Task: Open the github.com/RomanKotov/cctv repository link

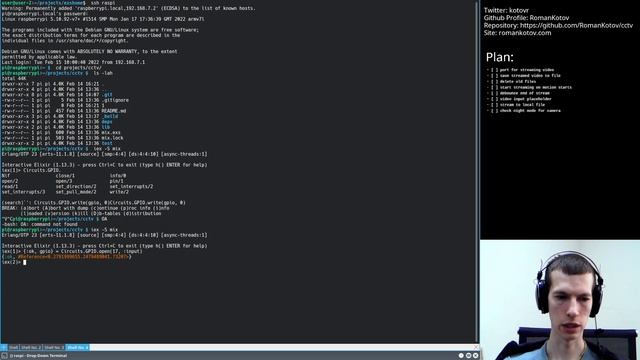Action: [x=576, y=25]
